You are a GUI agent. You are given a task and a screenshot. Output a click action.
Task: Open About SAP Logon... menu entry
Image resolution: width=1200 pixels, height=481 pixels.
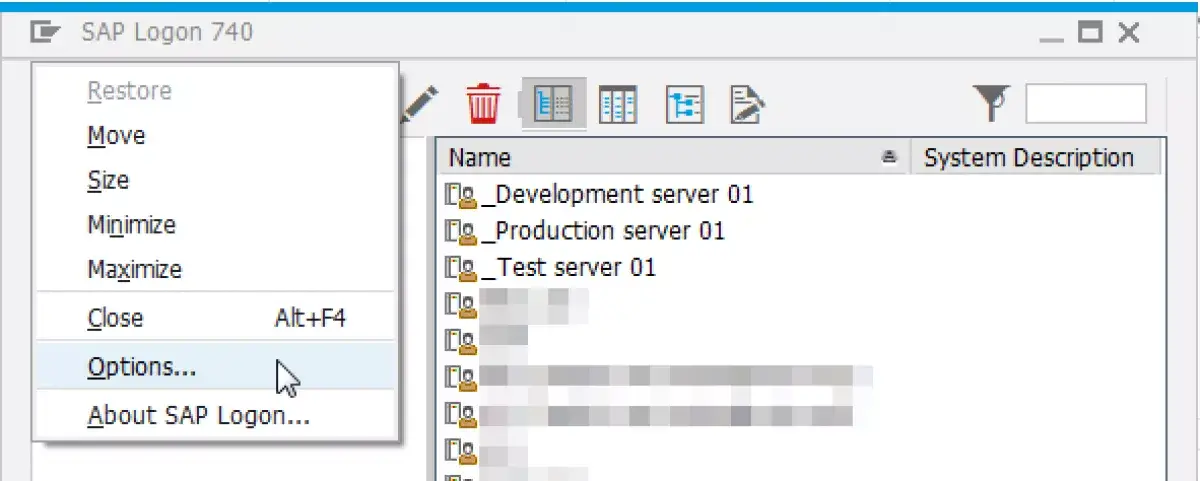[215, 415]
